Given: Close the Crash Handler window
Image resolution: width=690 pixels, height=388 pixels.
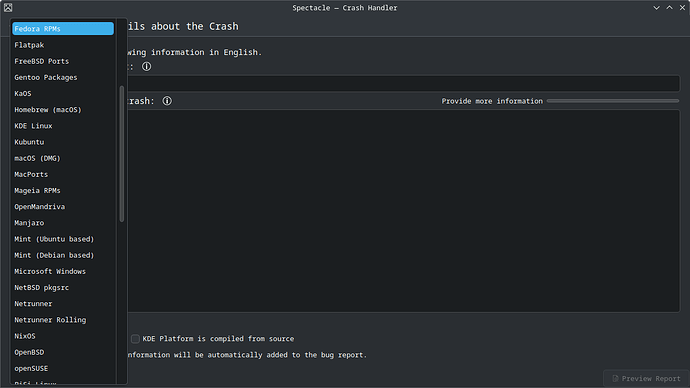Looking at the screenshot, I should (x=682, y=7).
